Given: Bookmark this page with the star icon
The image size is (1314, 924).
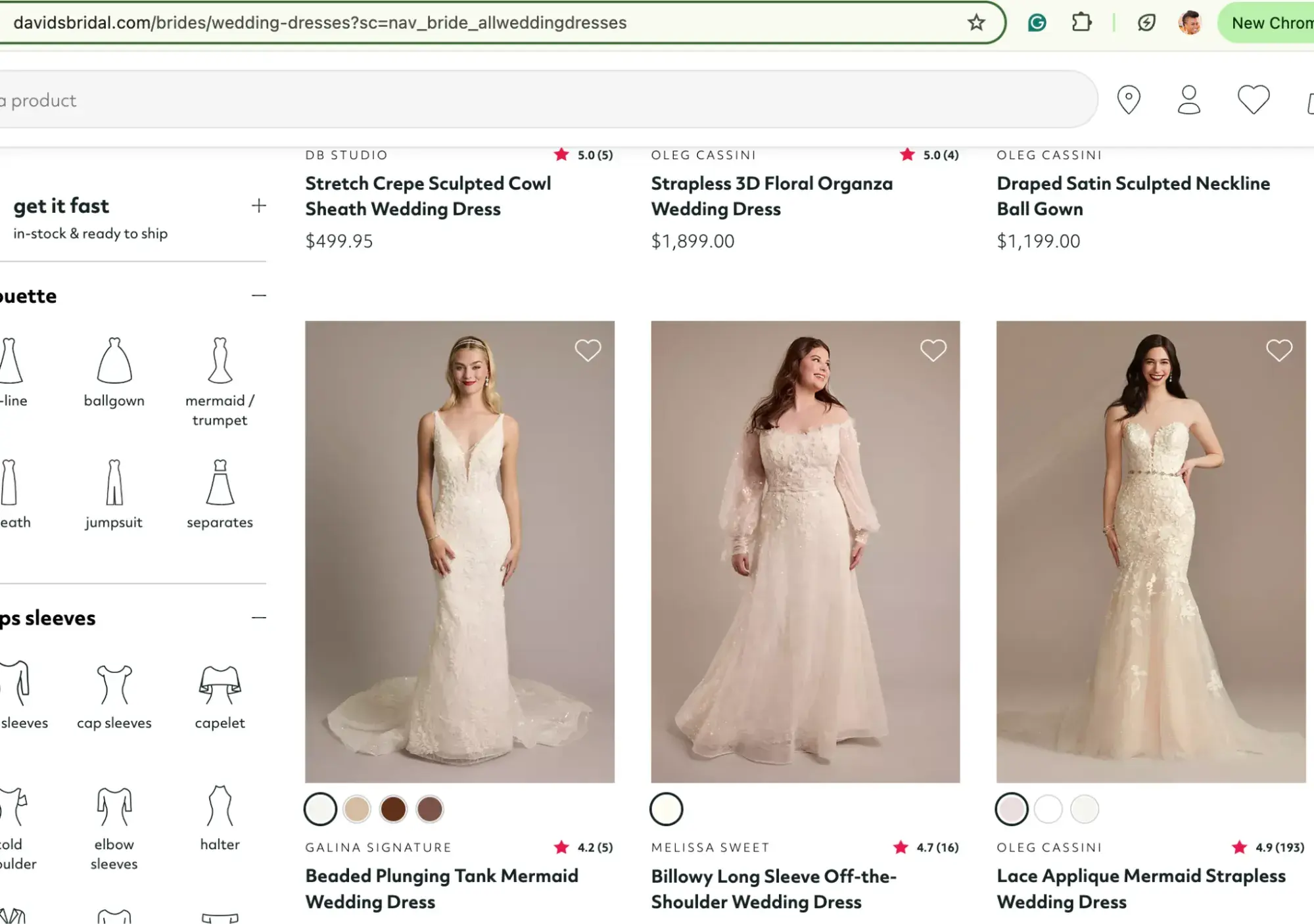Looking at the screenshot, I should pos(976,23).
